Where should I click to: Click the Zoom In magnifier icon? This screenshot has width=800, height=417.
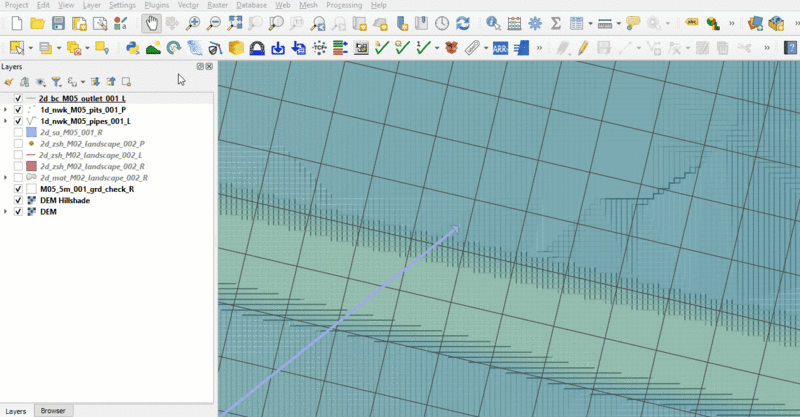[x=193, y=23]
